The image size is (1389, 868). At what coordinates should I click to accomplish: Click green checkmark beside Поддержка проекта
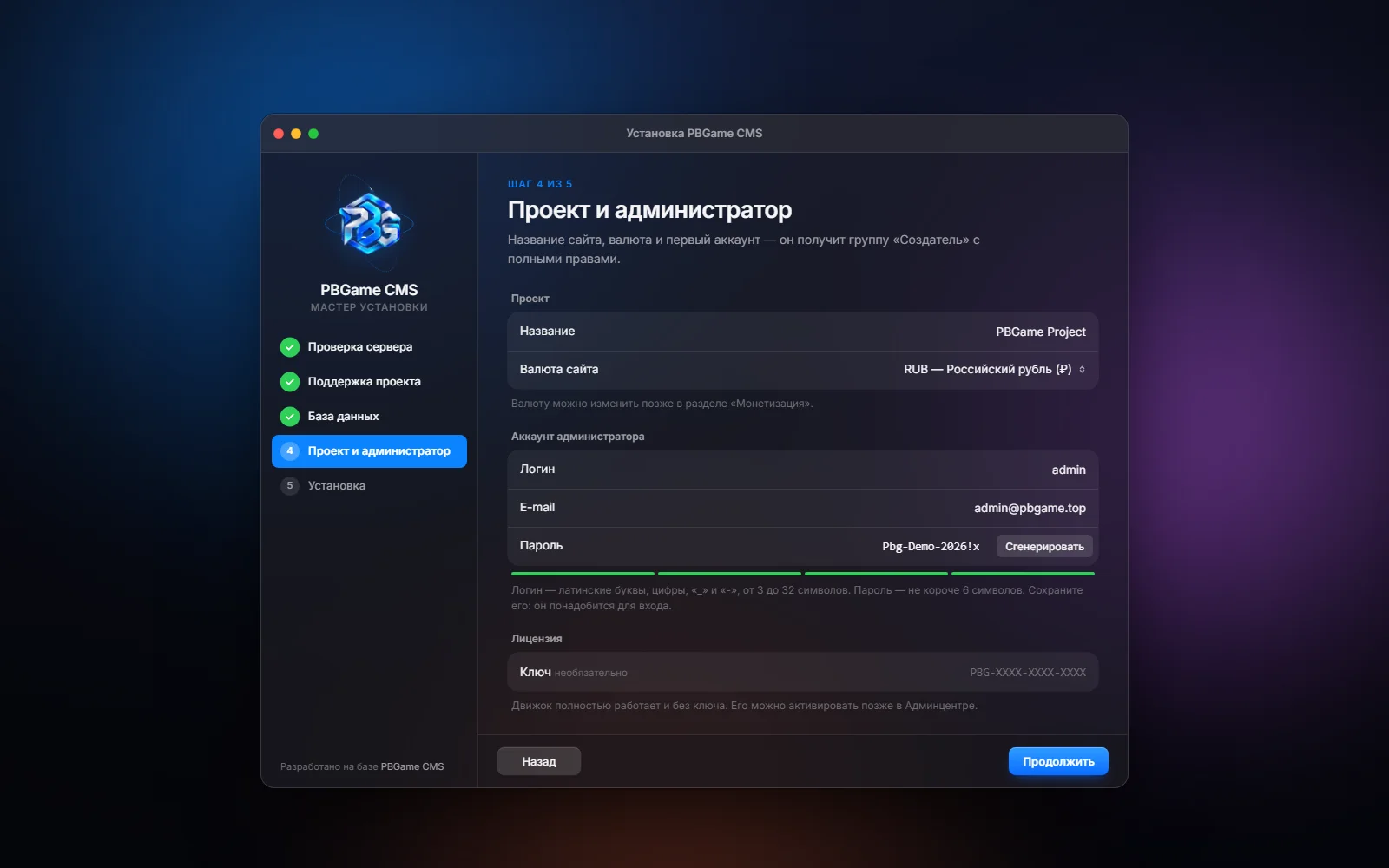[x=290, y=382]
